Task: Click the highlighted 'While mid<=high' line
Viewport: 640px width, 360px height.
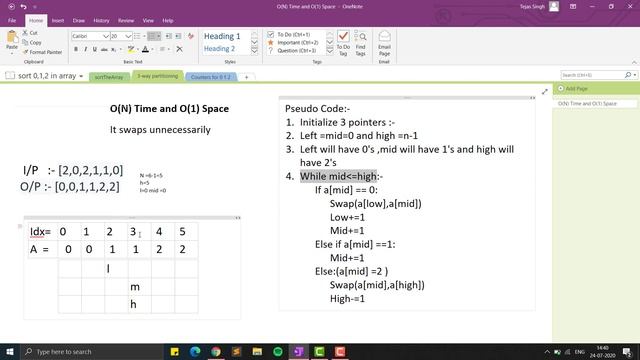Action: point(338,176)
